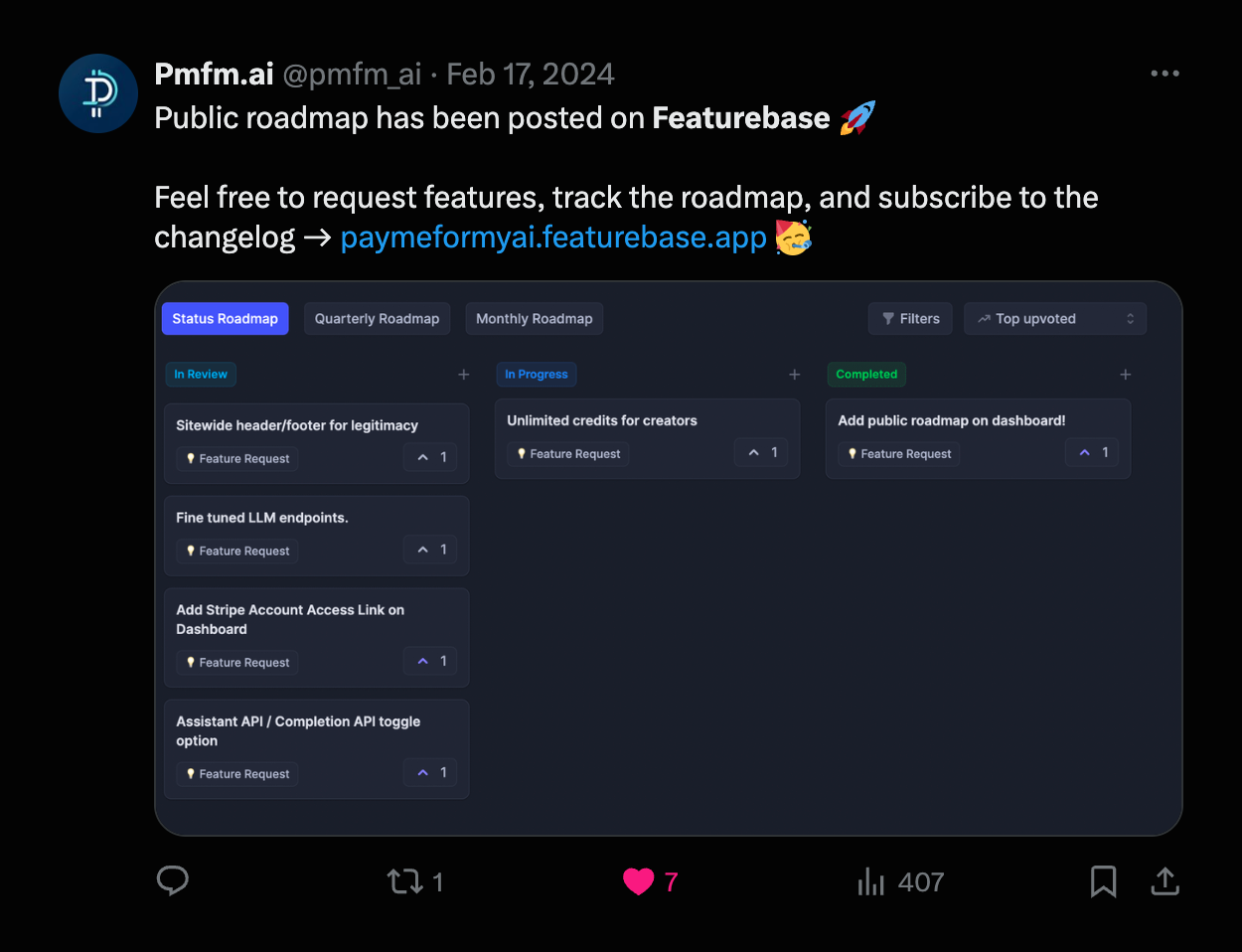The height and width of the screenshot is (952, 1242).
Task: Upvote the Add public roadmap on dashboard card
Action: (x=1091, y=452)
